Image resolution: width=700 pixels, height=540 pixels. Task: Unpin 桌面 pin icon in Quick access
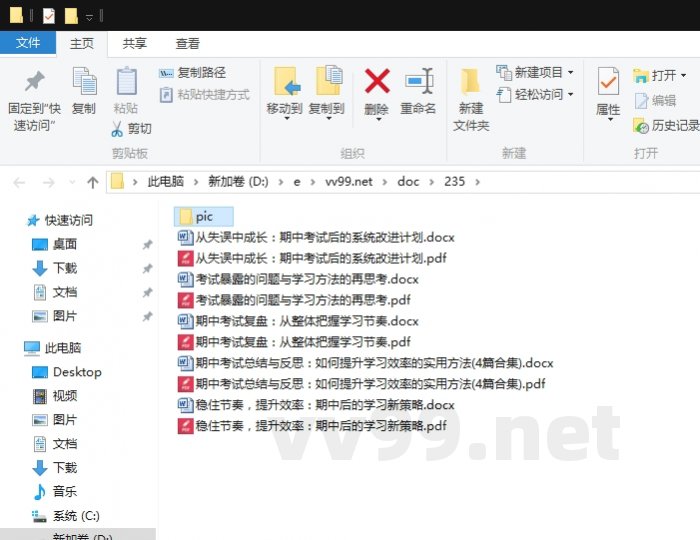click(147, 245)
